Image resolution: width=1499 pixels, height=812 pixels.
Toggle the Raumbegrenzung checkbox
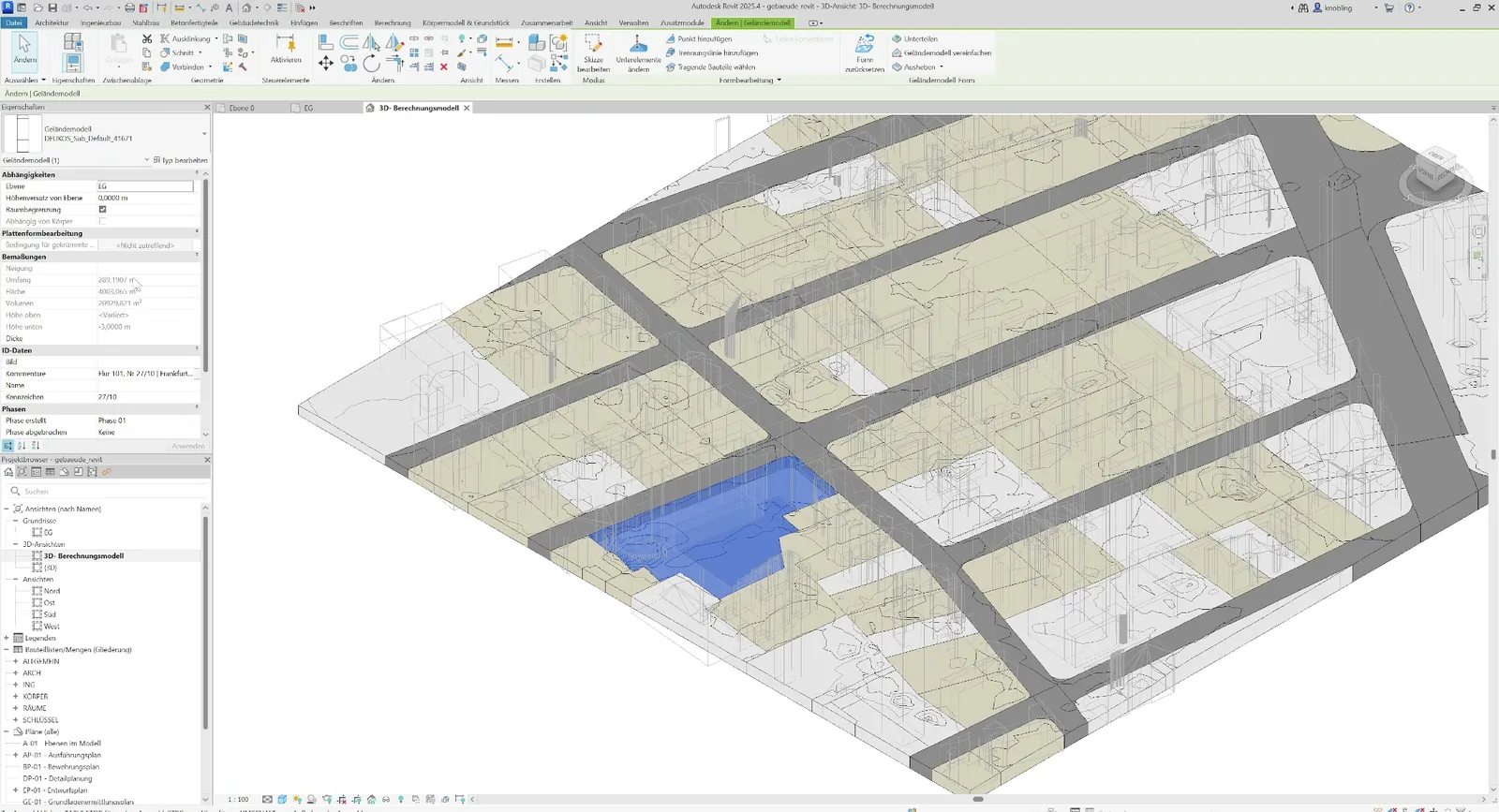[x=102, y=210]
